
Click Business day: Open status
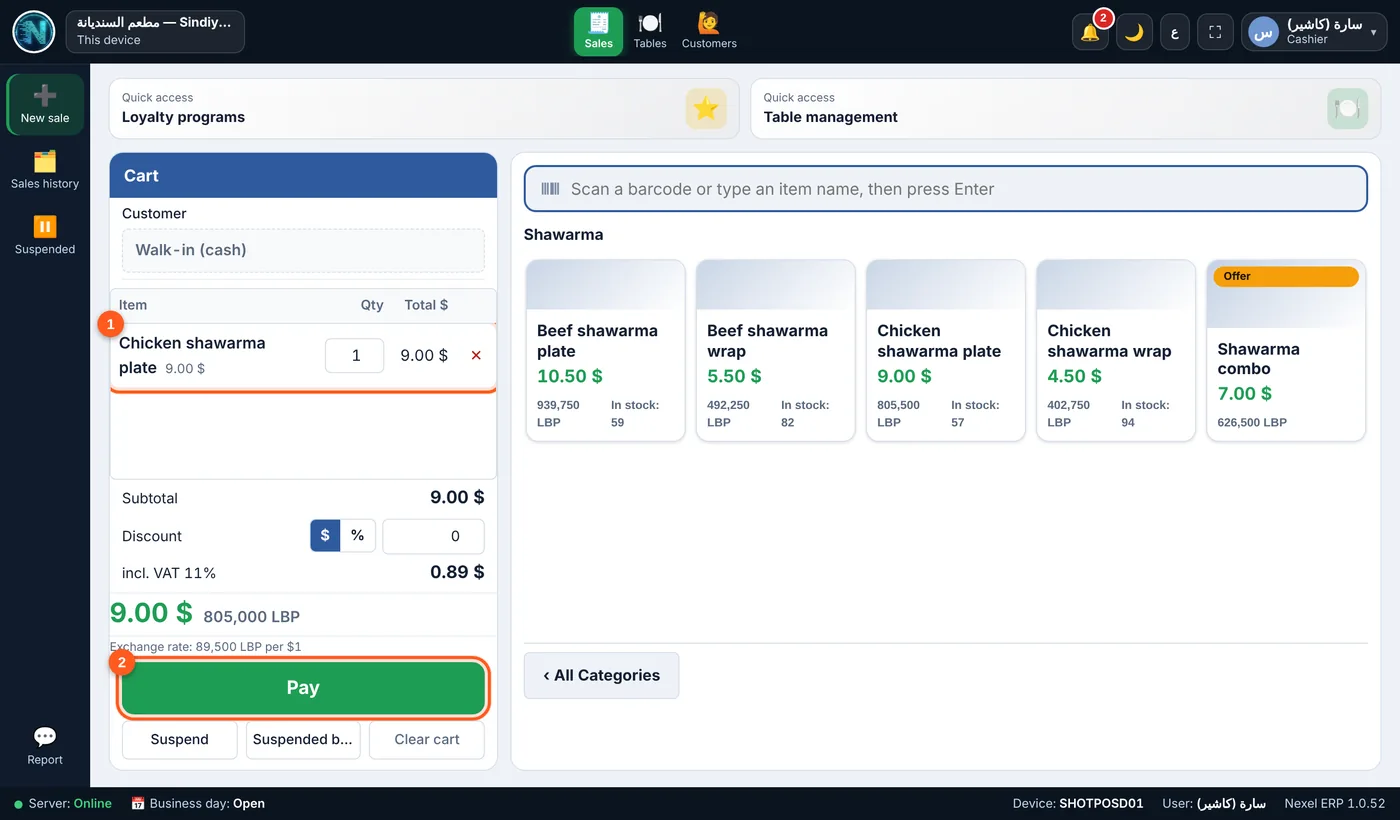pyautogui.click(x=198, y=803)
